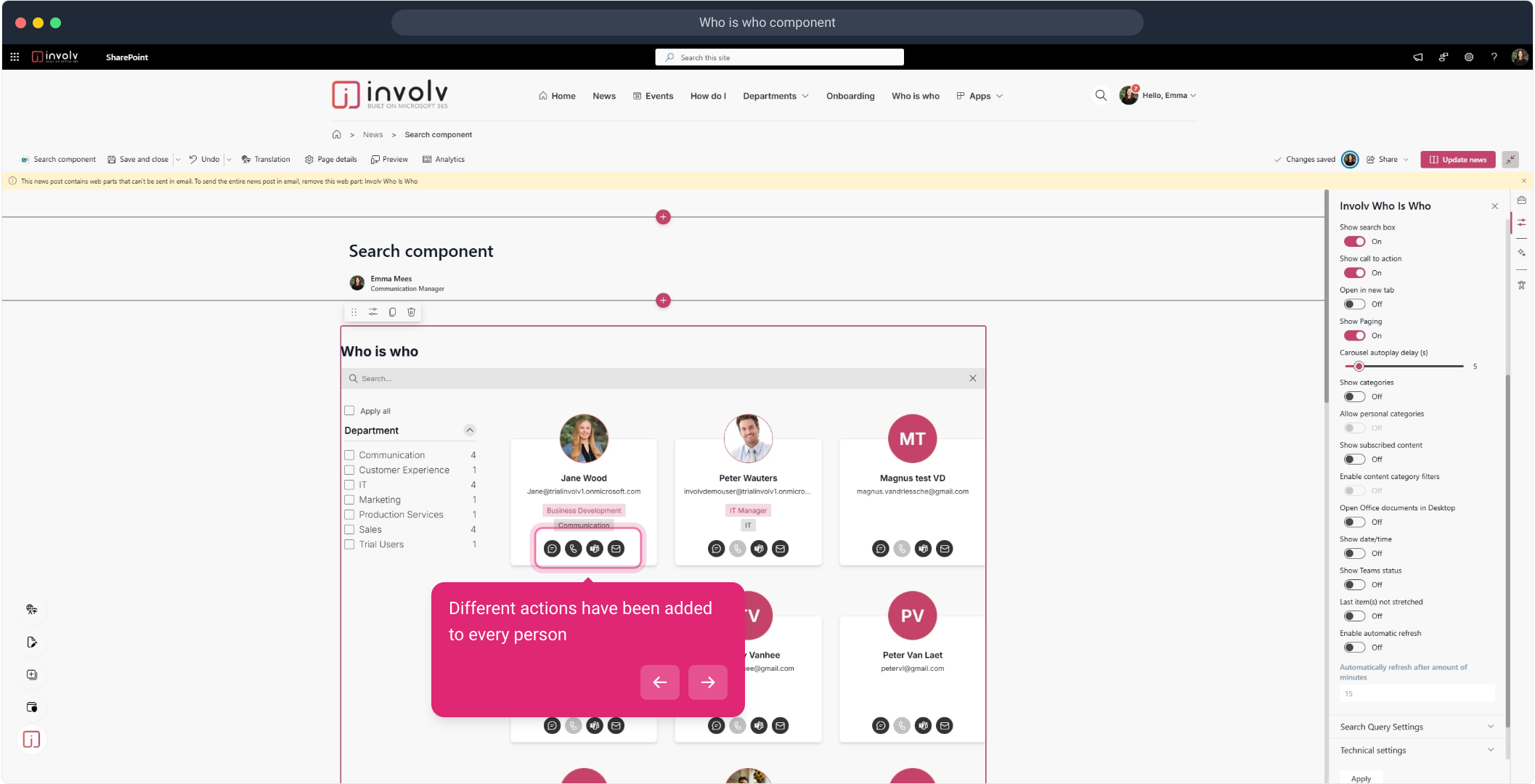Open Undo dropdown arrow
The width and height of the screenshot is (1535, 784).
pyautogui.click(x=229, y=160)
